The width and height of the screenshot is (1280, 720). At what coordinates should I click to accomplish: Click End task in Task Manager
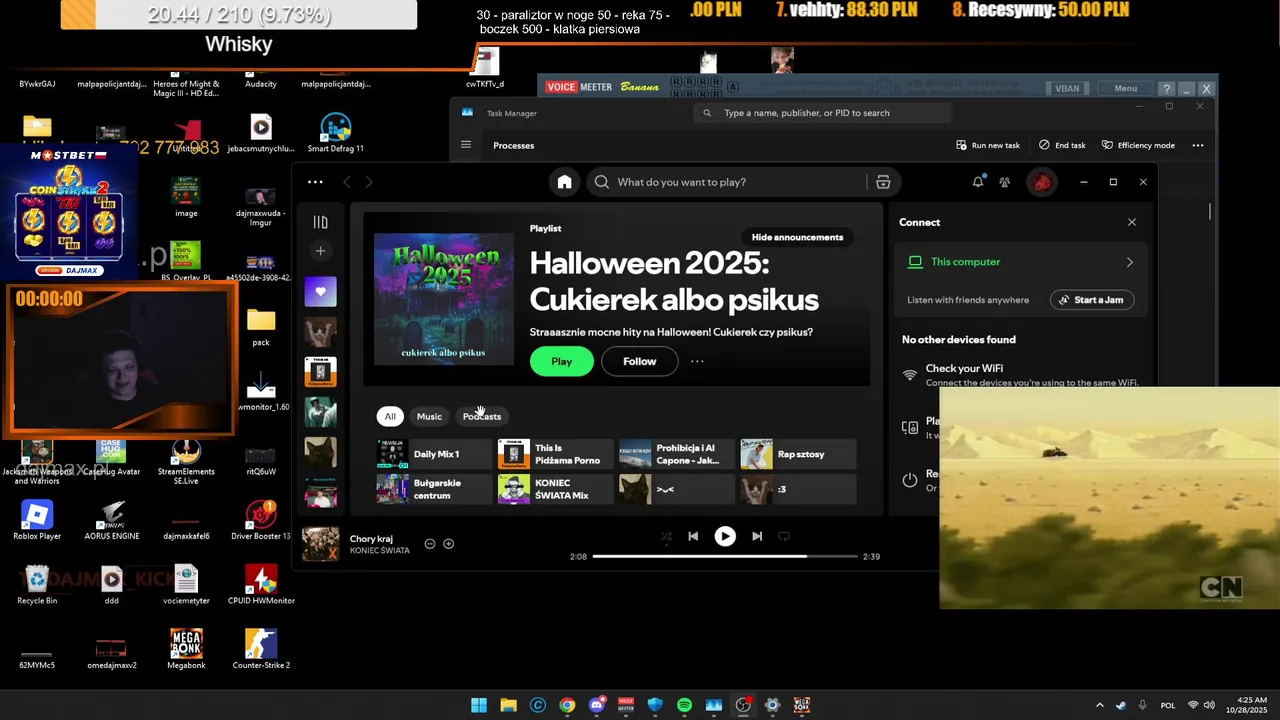tap(1062, 145)
